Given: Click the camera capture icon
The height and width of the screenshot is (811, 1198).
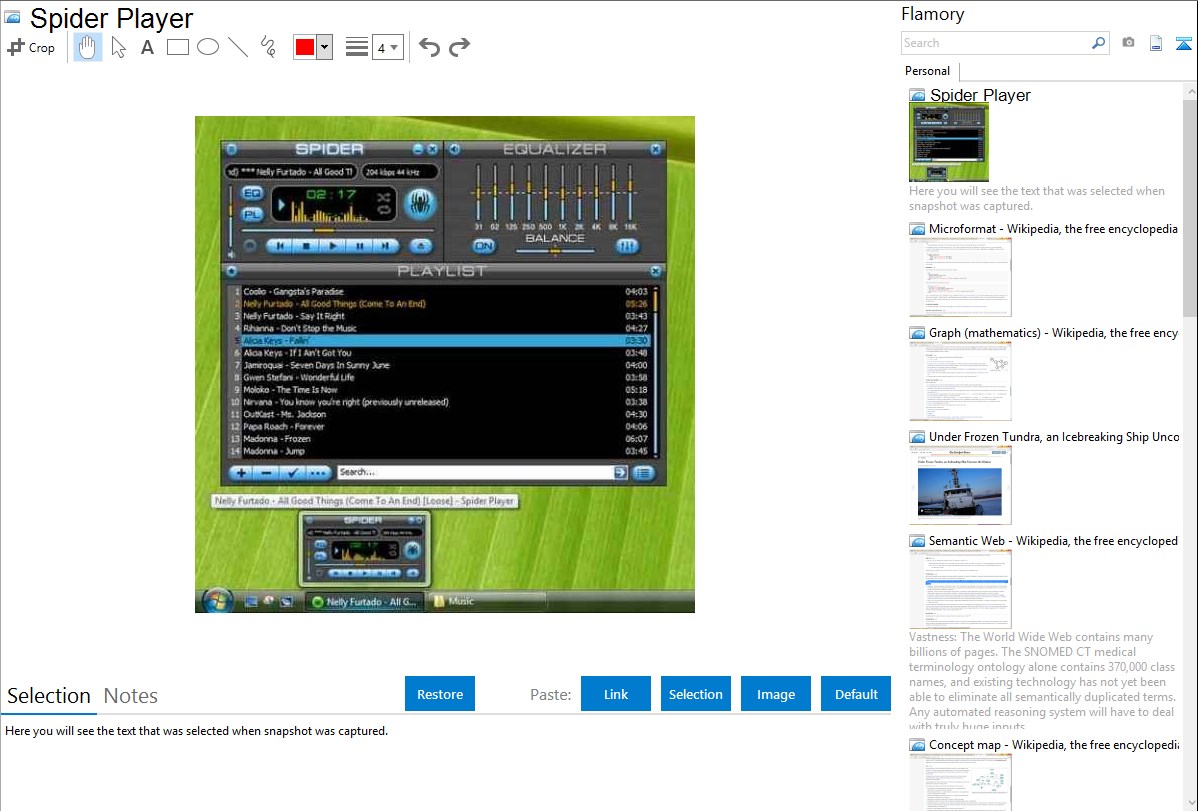Looking at the screenshot, I should [x=1128, y=43].
